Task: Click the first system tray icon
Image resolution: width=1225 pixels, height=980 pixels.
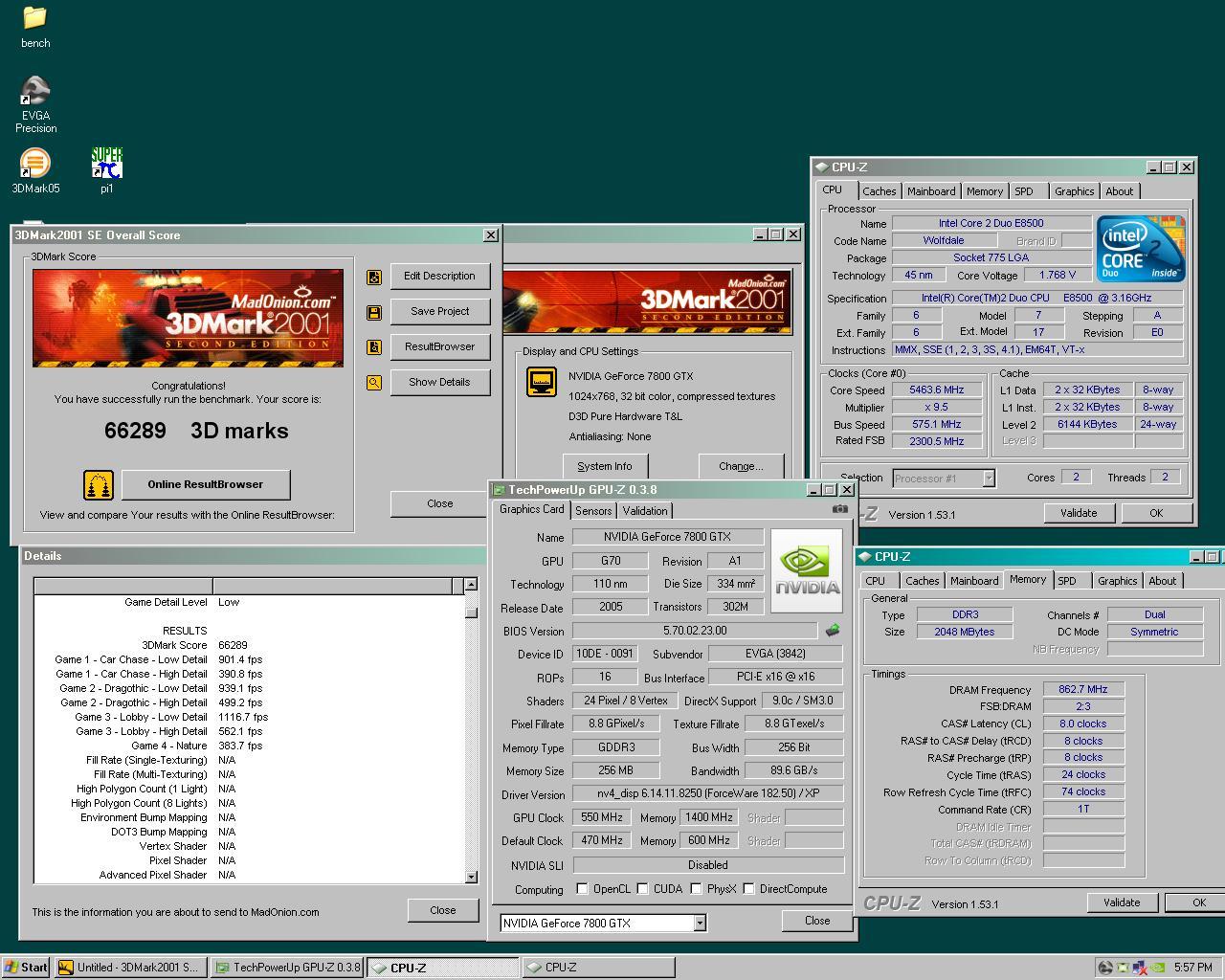Action: [x=1105, y=968]
